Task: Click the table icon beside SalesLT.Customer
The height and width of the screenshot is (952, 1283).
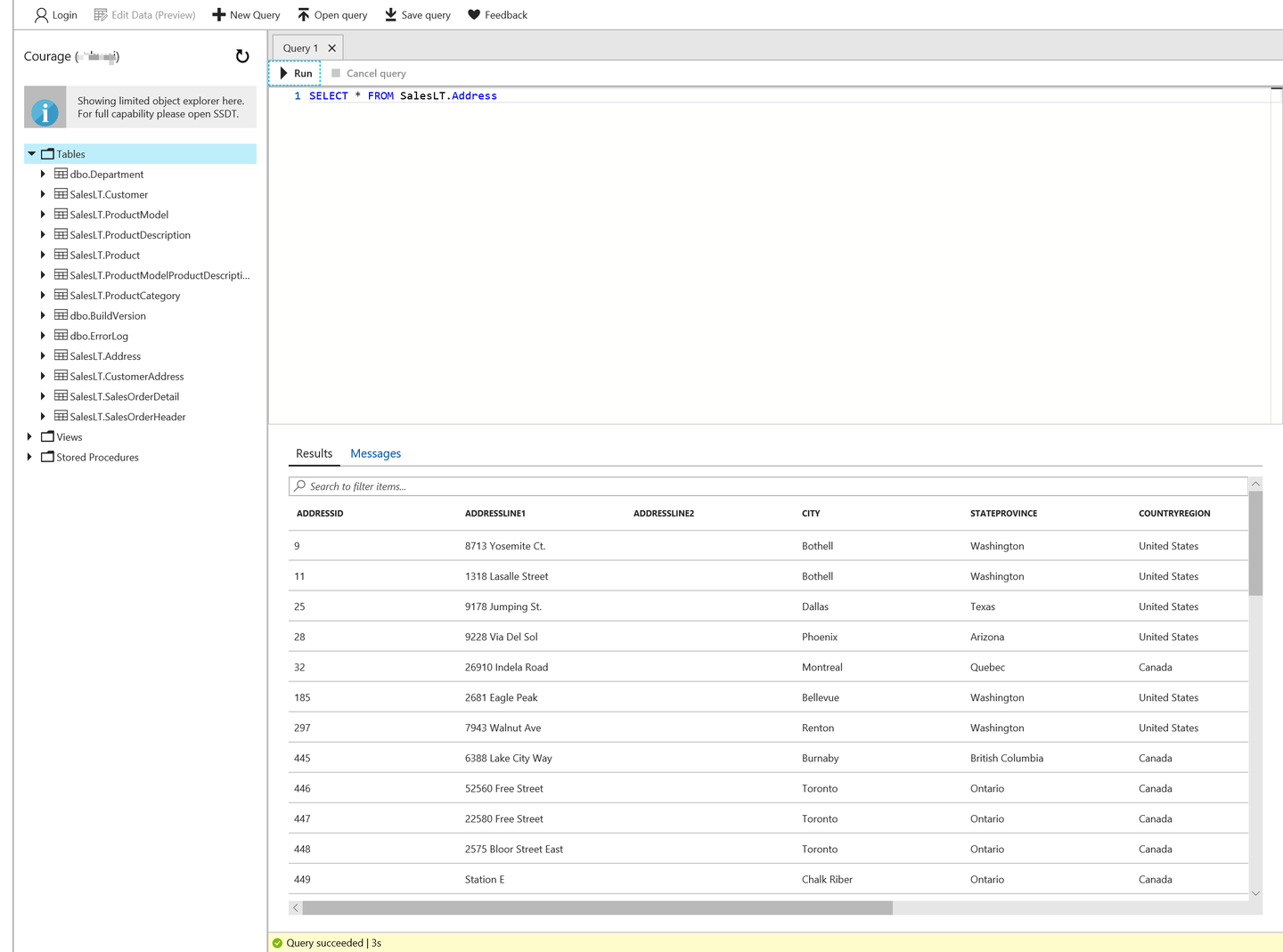Action: [x=61, y=194]
